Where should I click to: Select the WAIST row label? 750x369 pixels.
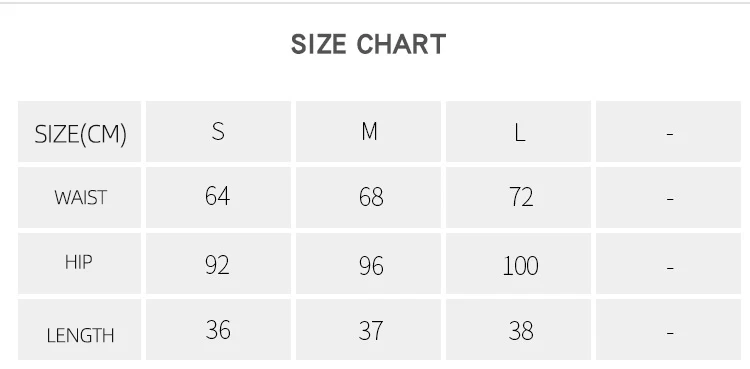(79, 197)
